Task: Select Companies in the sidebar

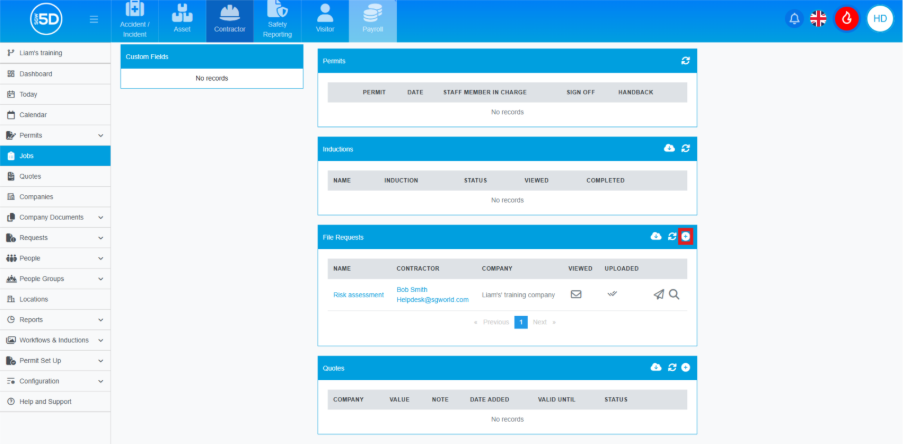Action: pyautogui.click(x=36, y=197)
